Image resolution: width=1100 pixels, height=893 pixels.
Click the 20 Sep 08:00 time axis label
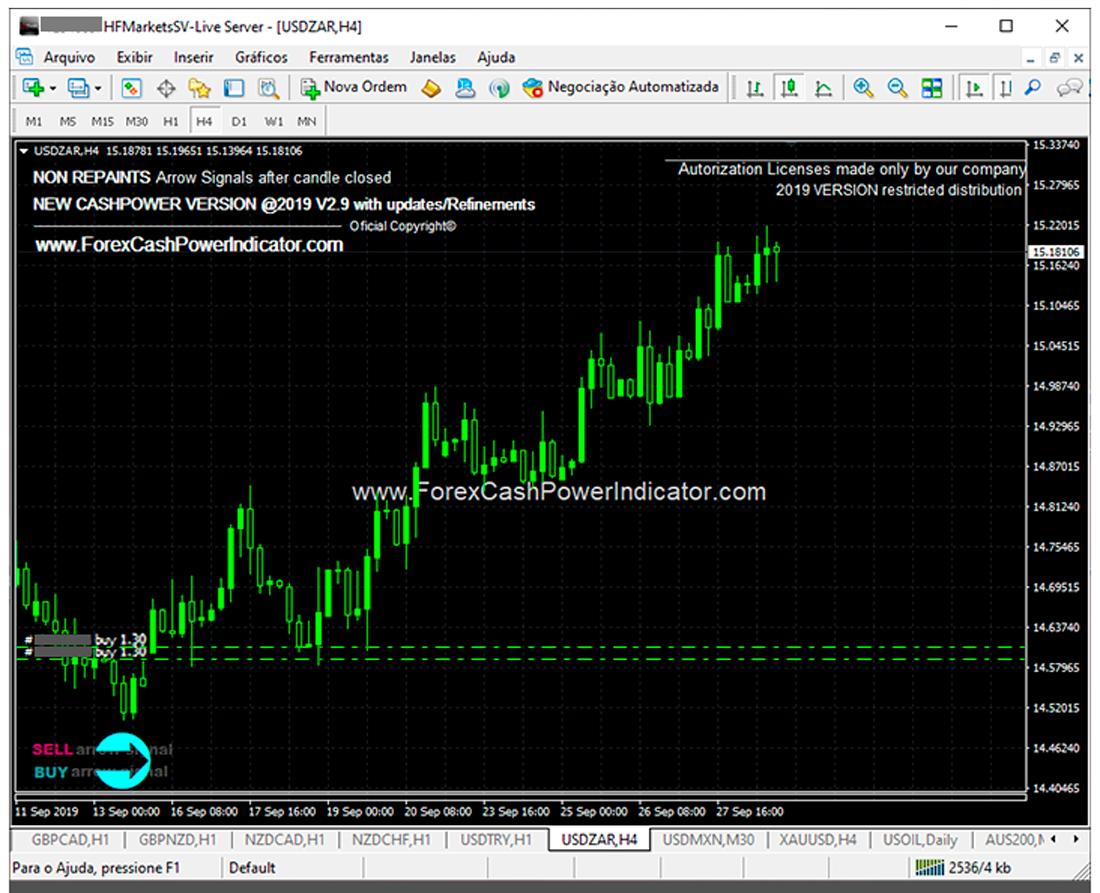[438, 812]
